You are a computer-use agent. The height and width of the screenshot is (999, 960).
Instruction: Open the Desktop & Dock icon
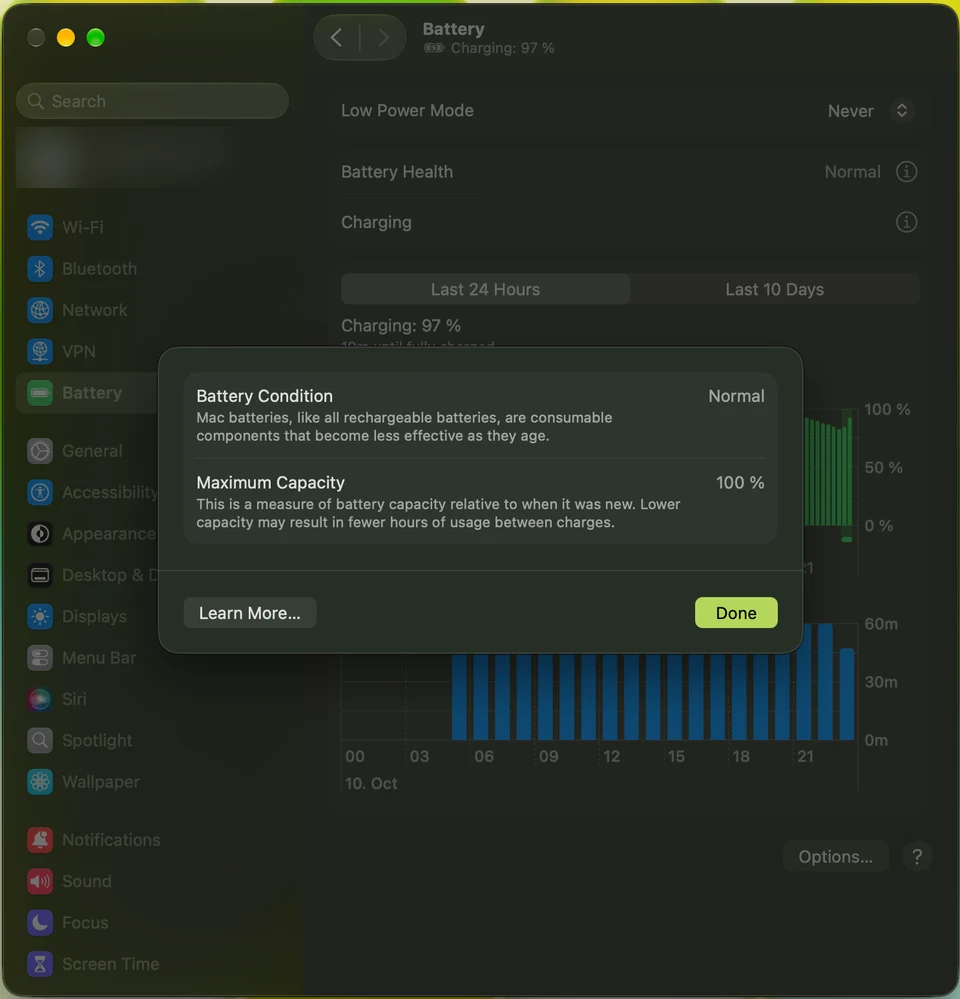[x=39, y=575]
